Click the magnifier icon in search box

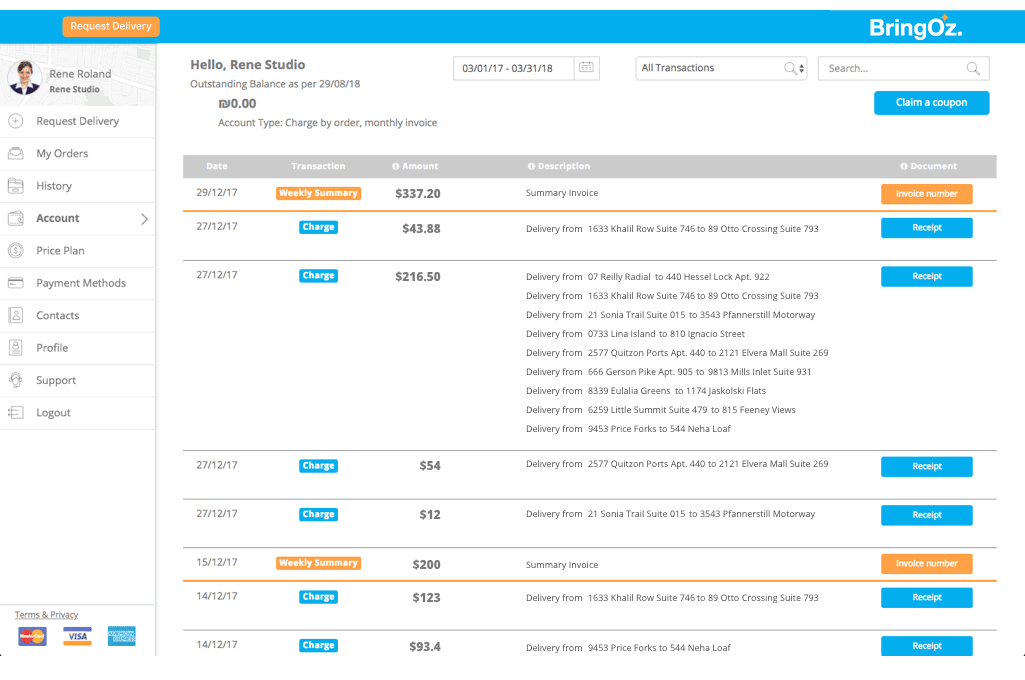[x=973, y=69]
